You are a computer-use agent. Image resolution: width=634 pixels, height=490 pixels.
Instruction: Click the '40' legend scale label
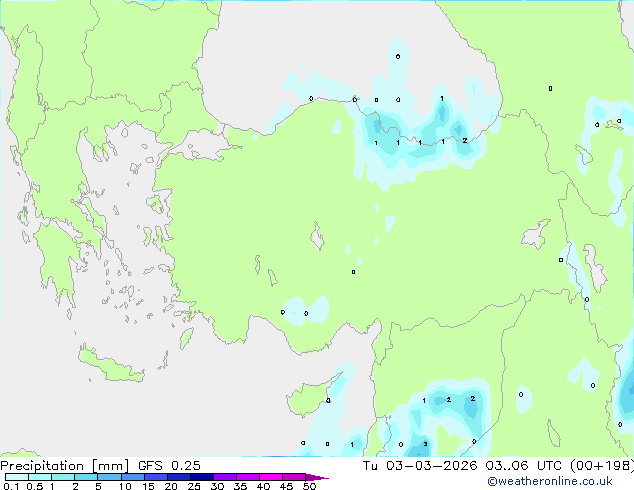click(263, 486)
